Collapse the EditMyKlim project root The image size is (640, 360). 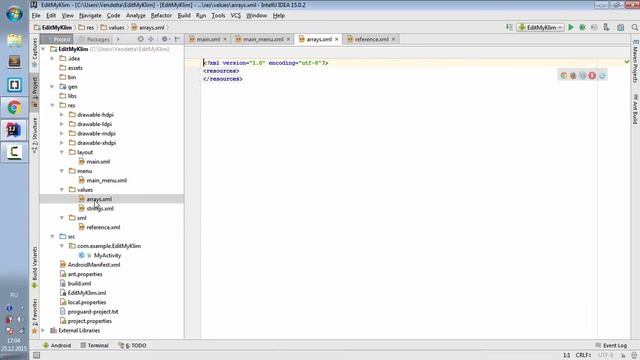coord(43,49)
